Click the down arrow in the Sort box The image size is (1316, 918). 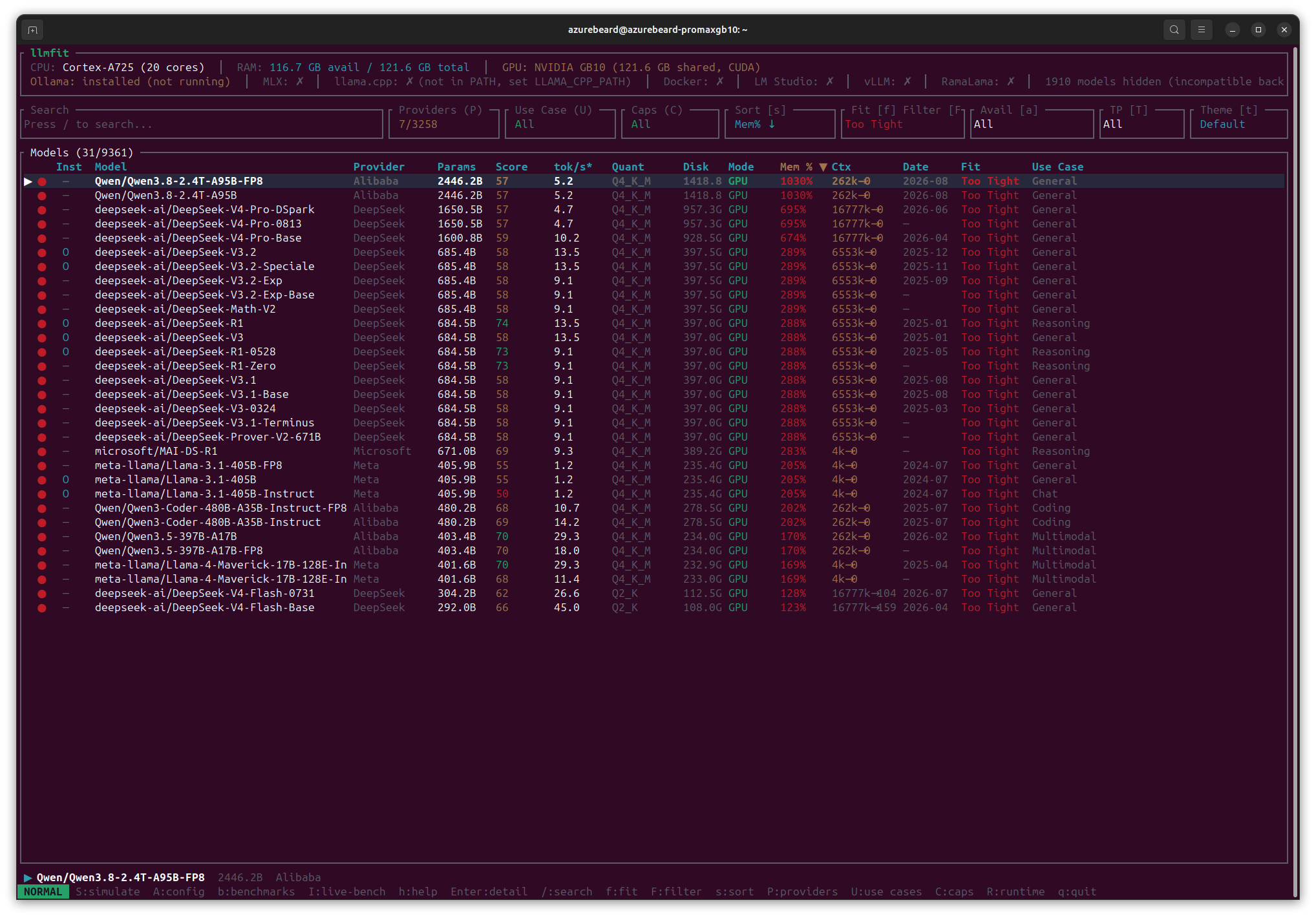click(772, 124)
